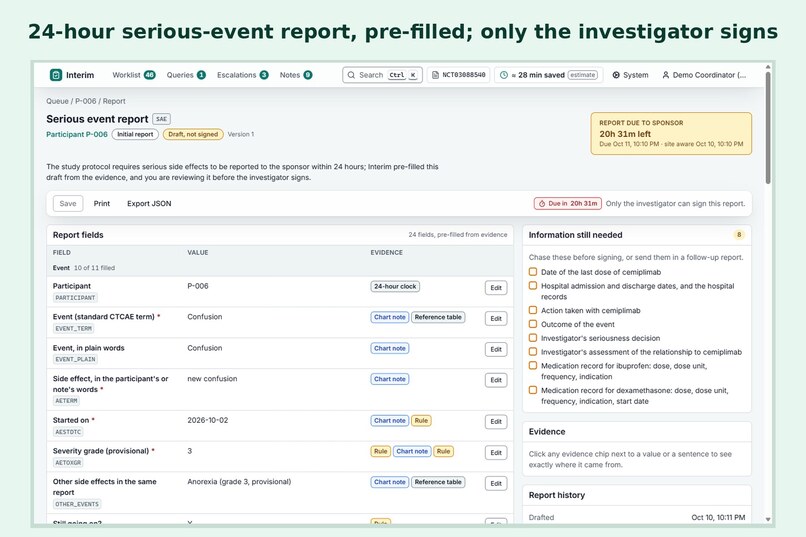Open Chart note chip for Severity grade

tap(412, 451)
